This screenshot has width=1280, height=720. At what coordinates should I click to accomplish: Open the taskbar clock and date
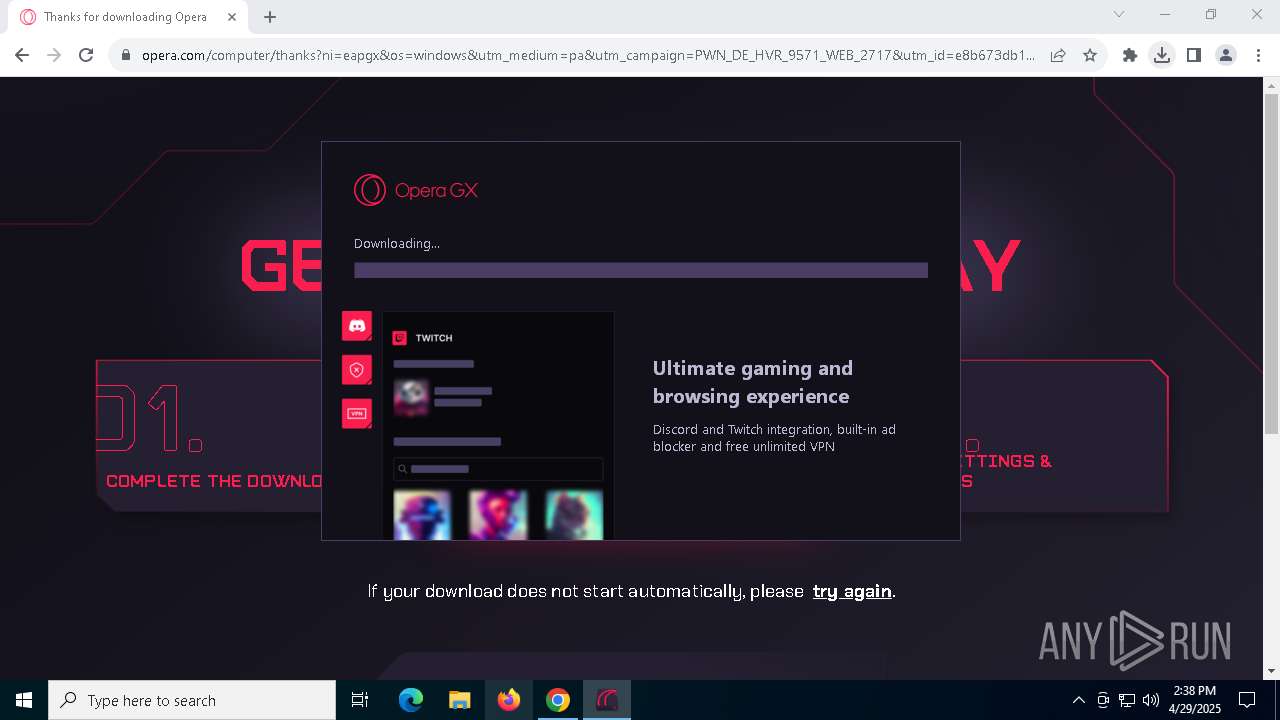pyautogui.click(x=1195, y=700)
